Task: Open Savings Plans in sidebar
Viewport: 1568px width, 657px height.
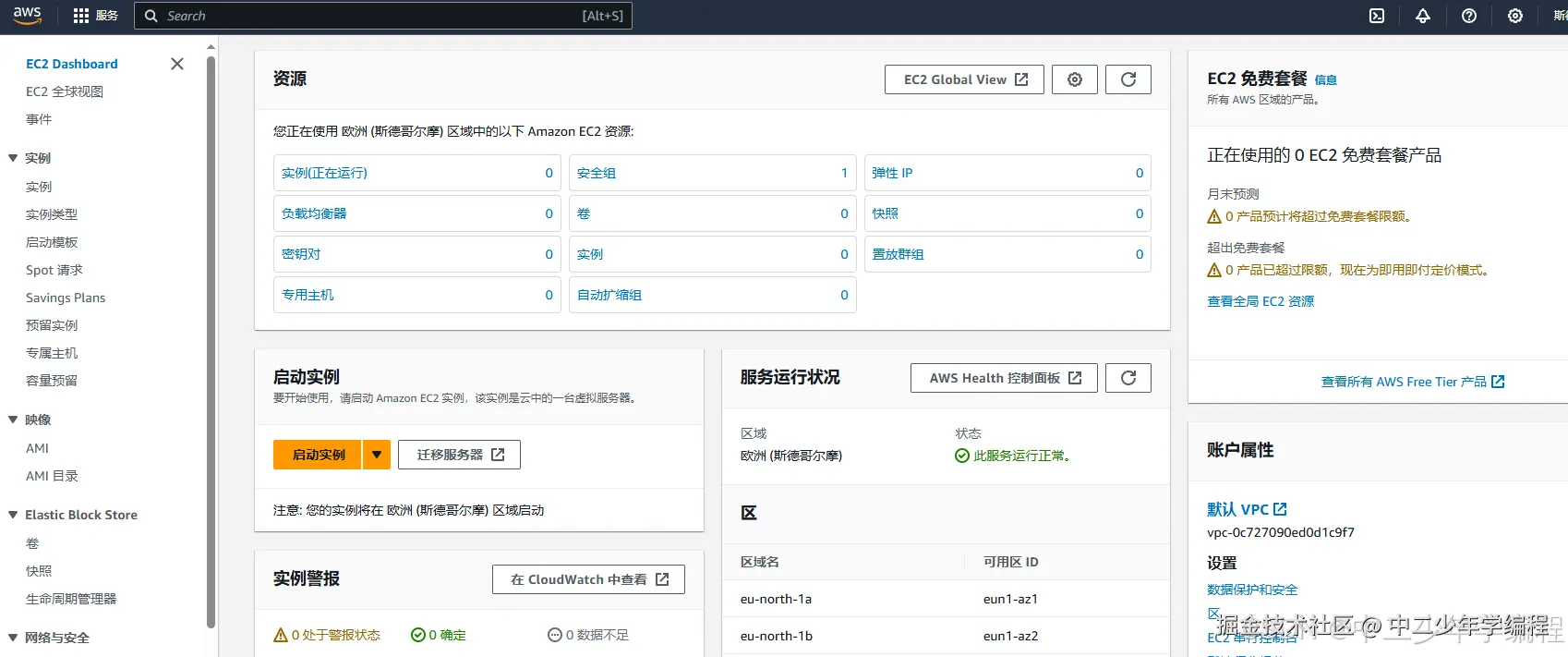Action: click(66, 298)
